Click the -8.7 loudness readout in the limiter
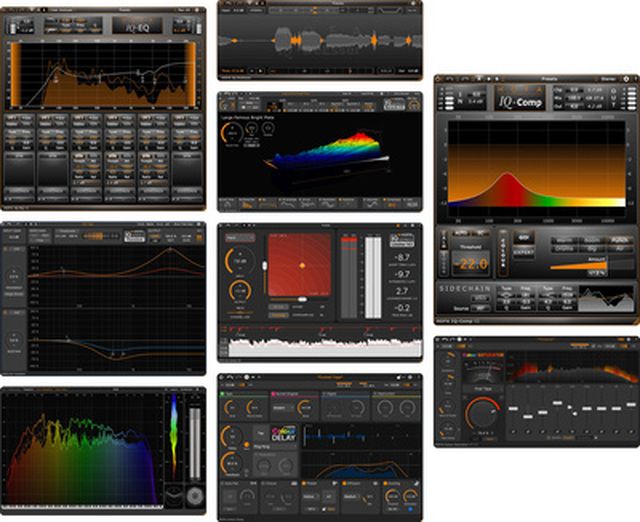640x522 pixels. pos(402,258)
